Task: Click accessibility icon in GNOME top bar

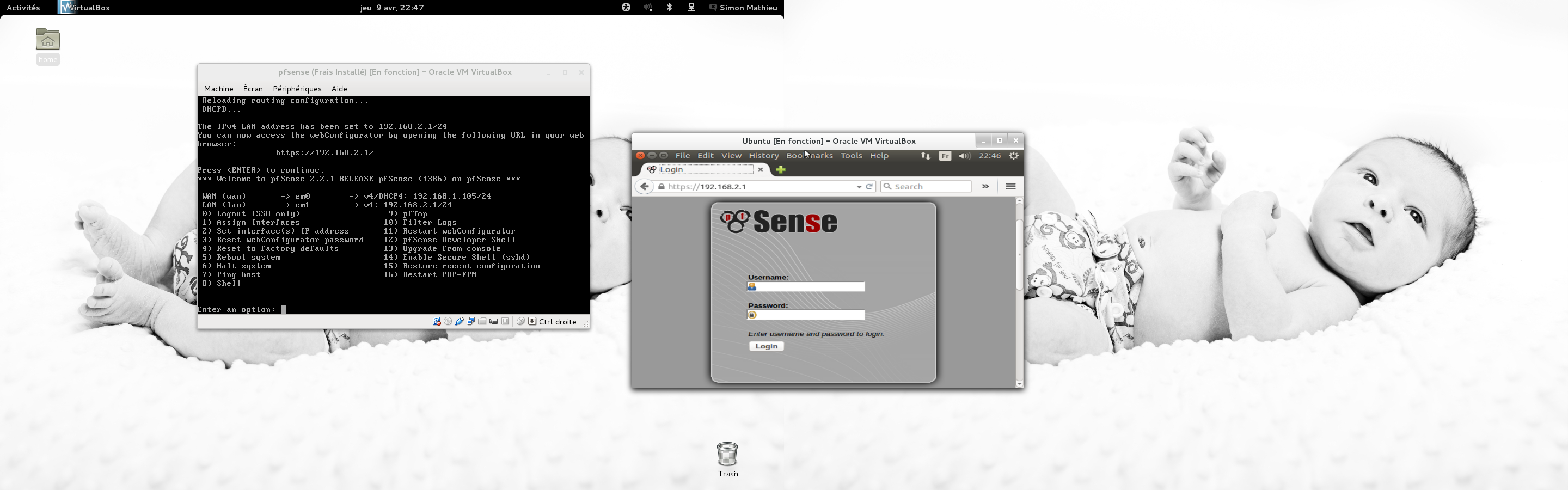Action: point(626,8)
